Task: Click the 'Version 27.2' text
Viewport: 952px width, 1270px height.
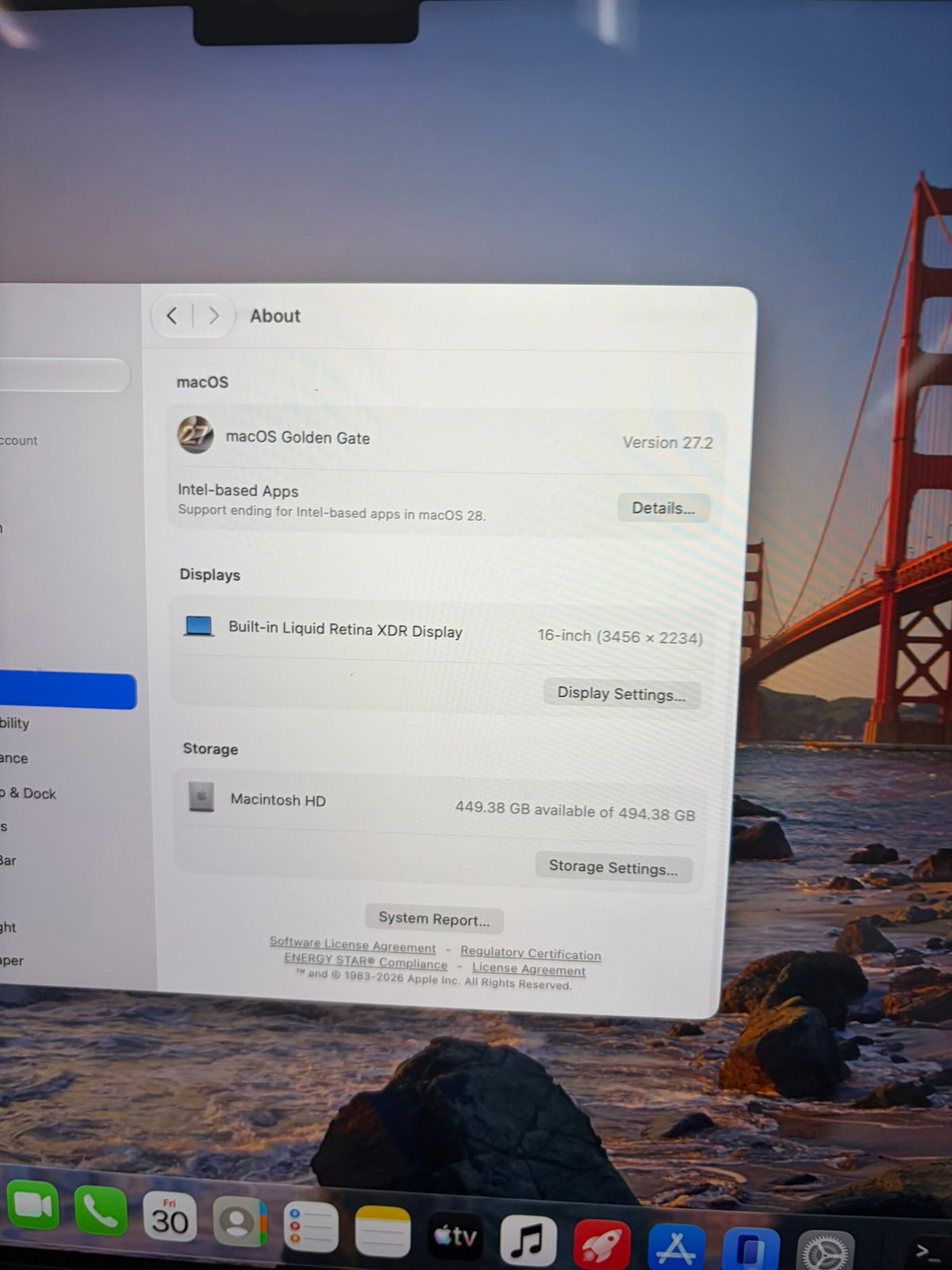Action: click(668, 442)
